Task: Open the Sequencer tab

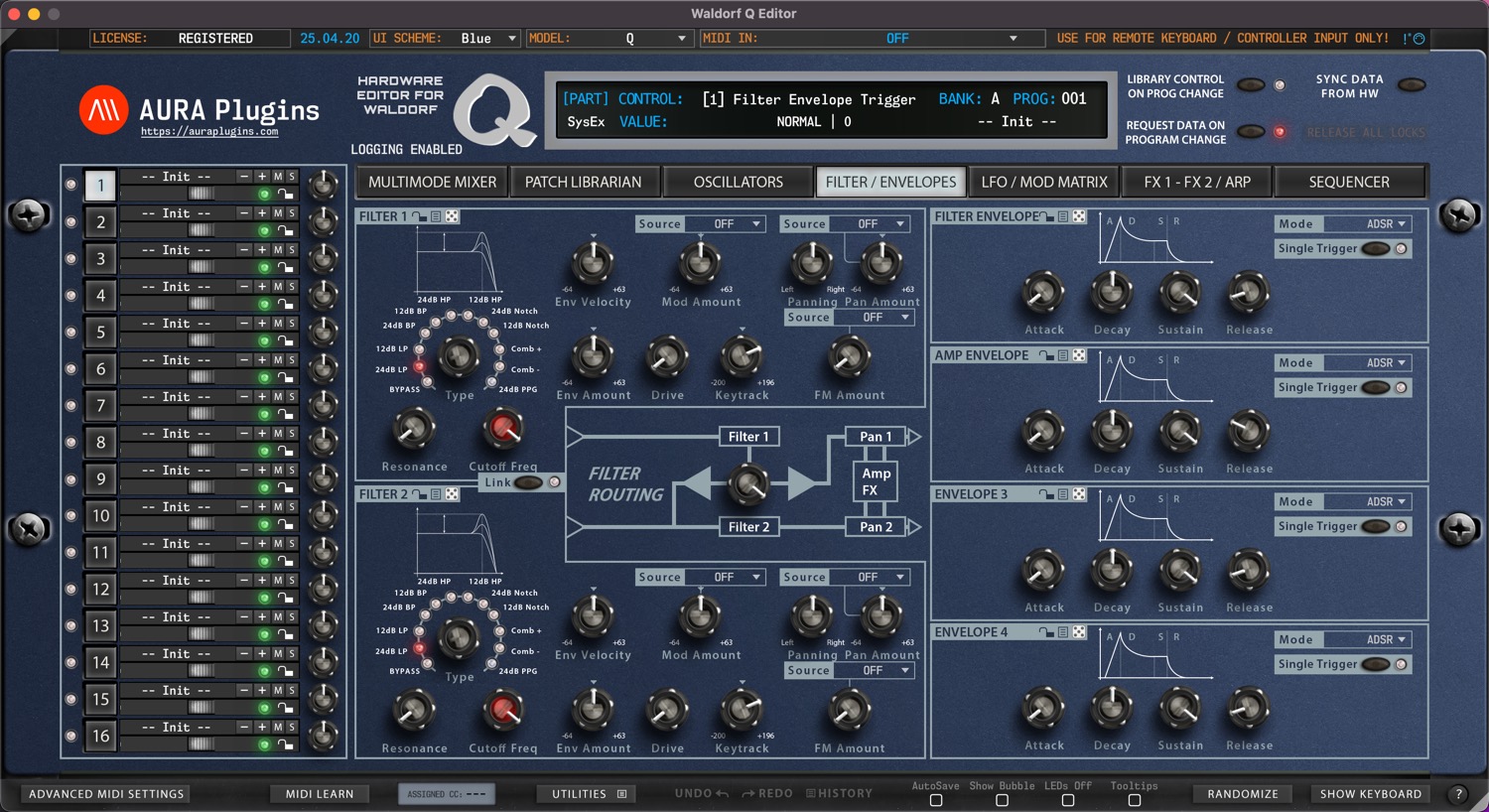Action: [x=1349, y=183]
